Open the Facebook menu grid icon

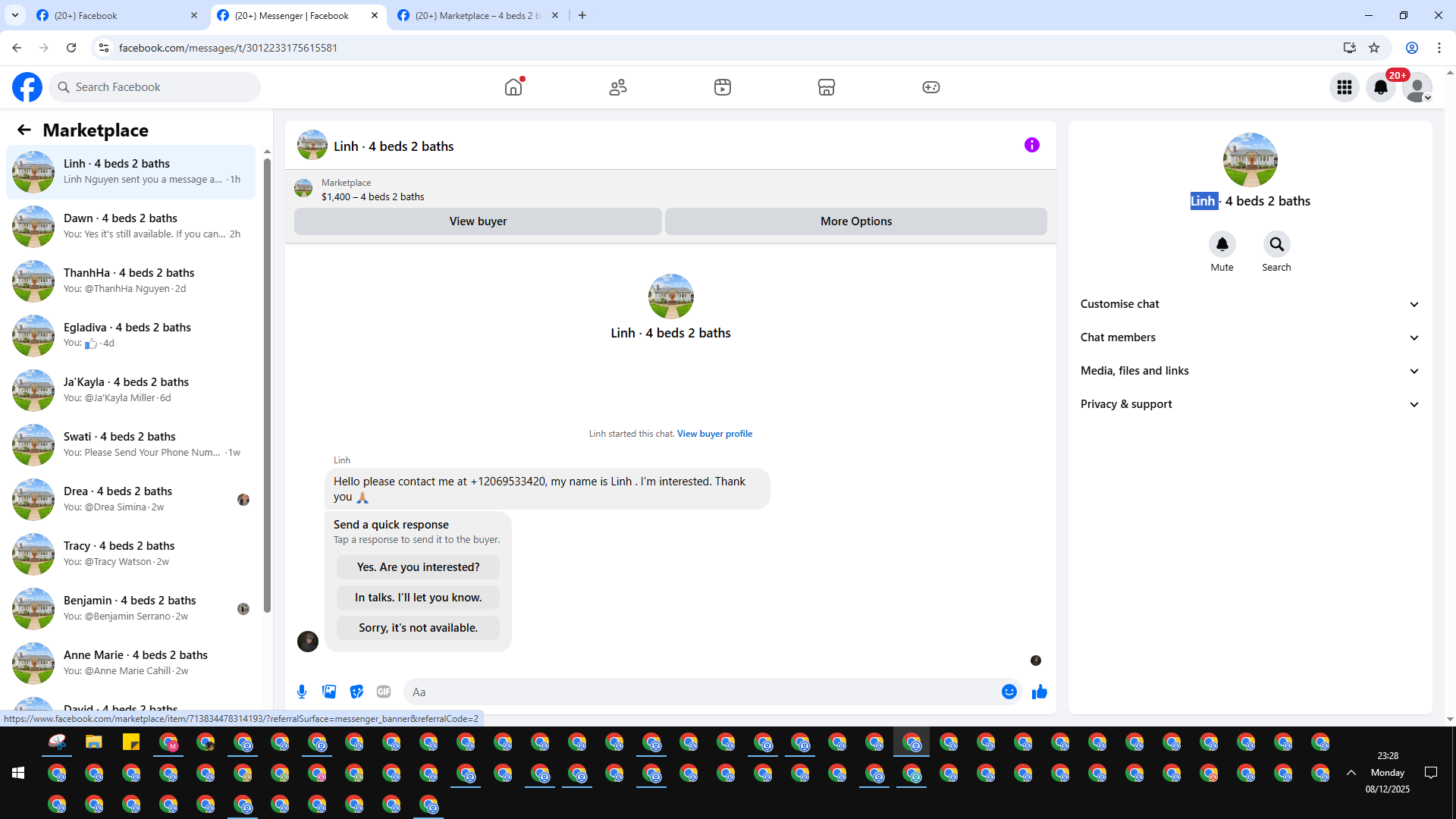point(1345,87)
